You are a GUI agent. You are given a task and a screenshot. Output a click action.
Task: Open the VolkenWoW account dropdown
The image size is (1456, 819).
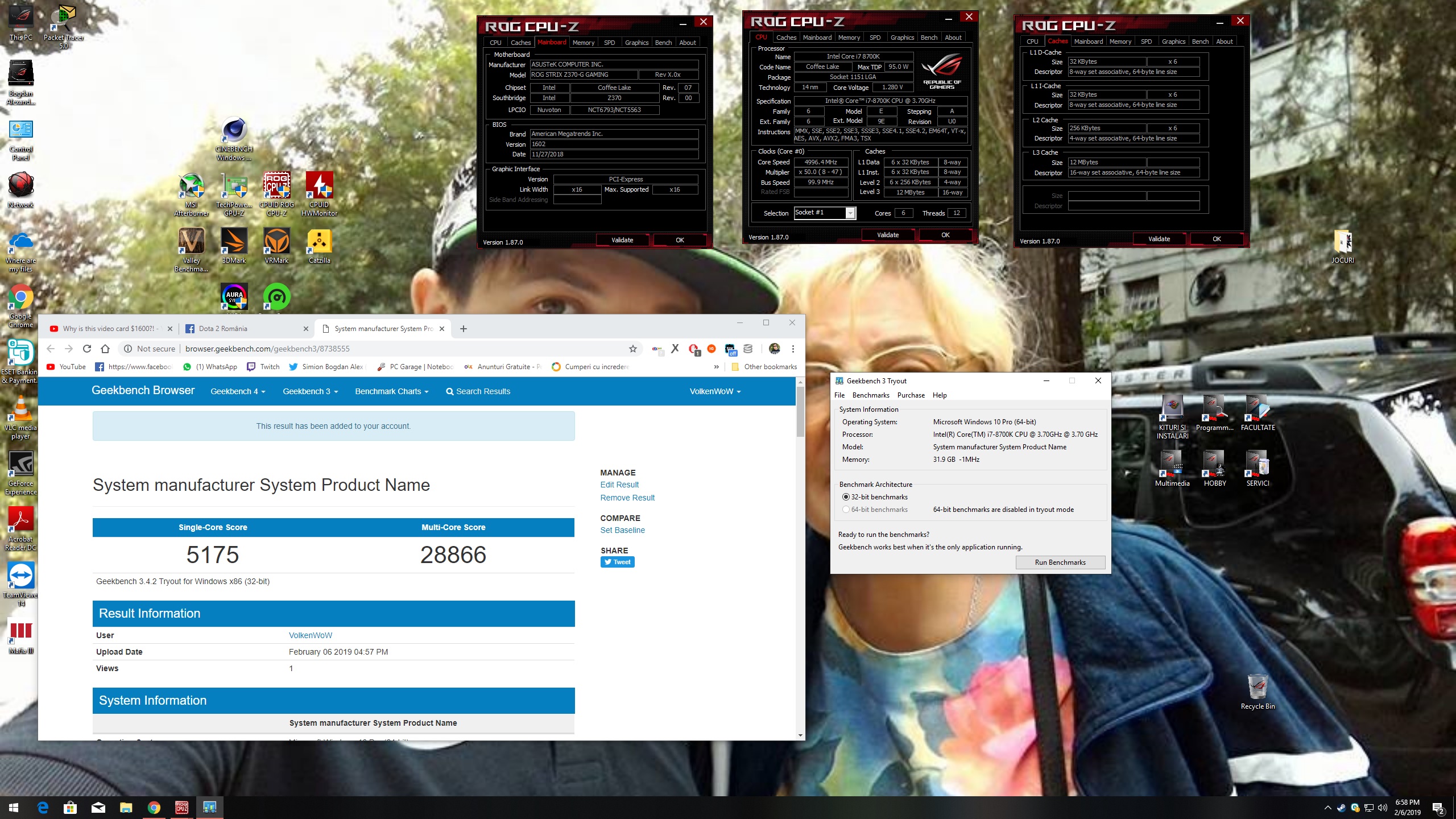click(x=715, y=391)
